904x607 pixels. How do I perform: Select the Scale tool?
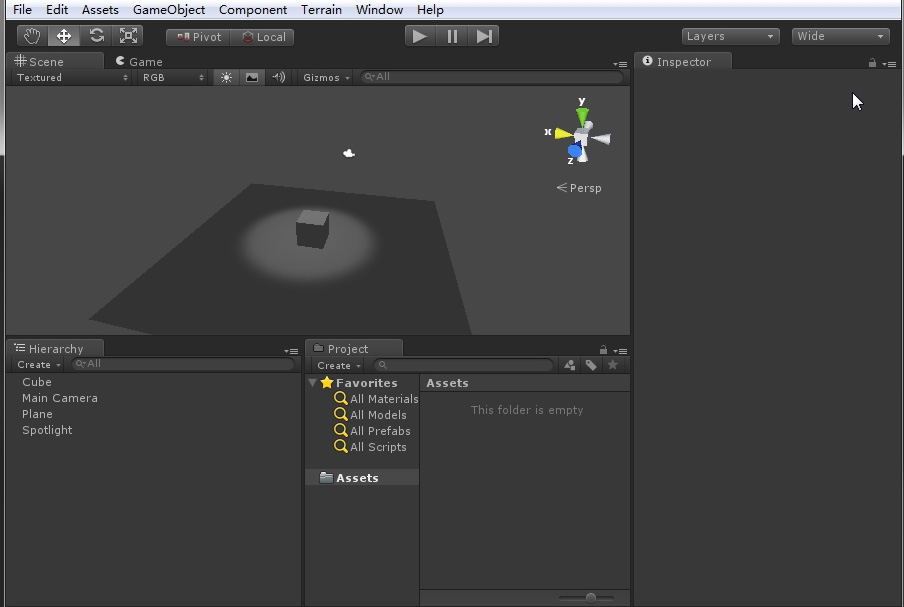129,36
